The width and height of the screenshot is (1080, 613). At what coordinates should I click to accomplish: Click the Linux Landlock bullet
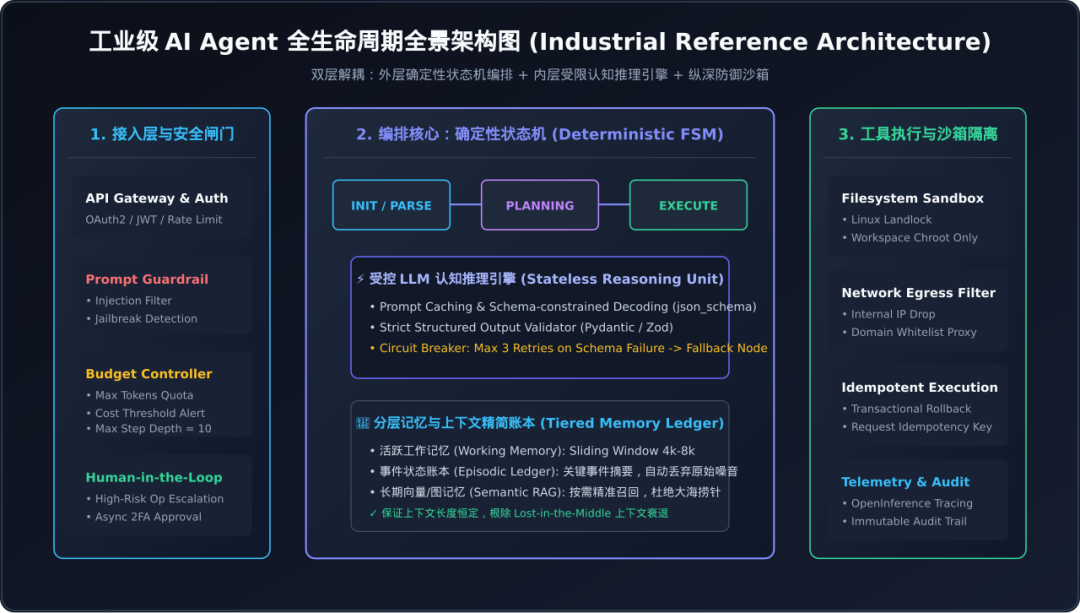coord(886,220)
